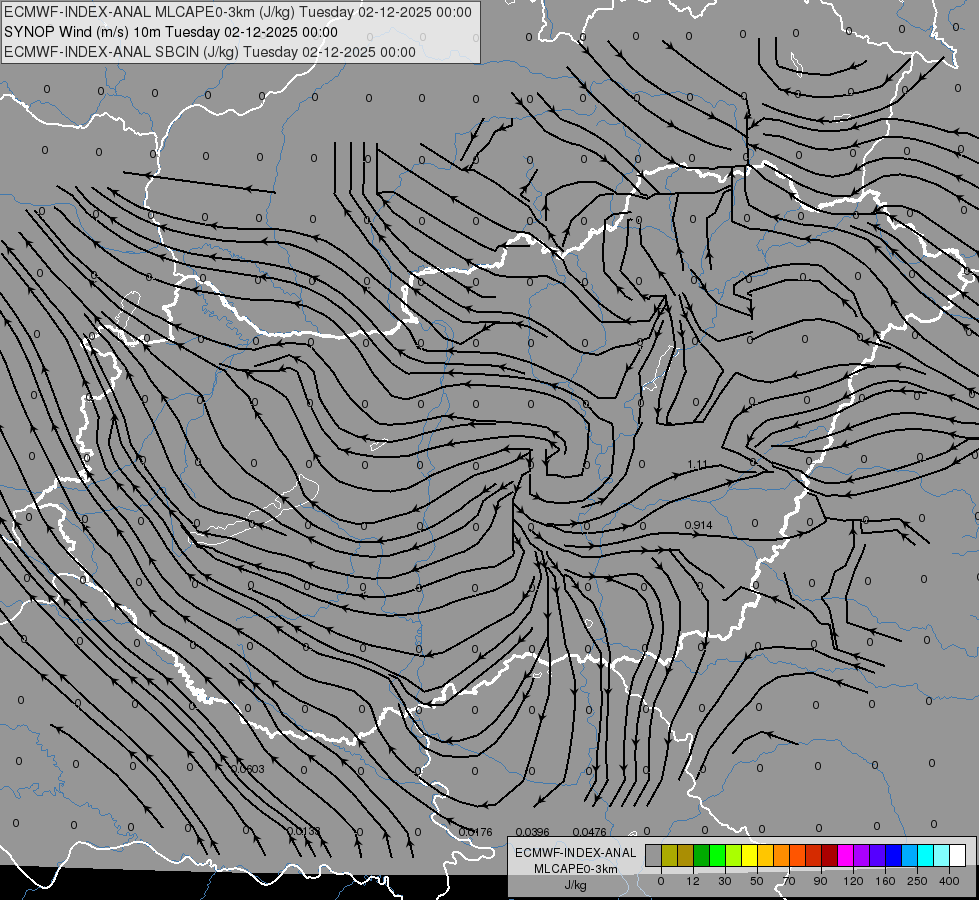
Task: Select the gray legend swatch
Action: point(653,855)
